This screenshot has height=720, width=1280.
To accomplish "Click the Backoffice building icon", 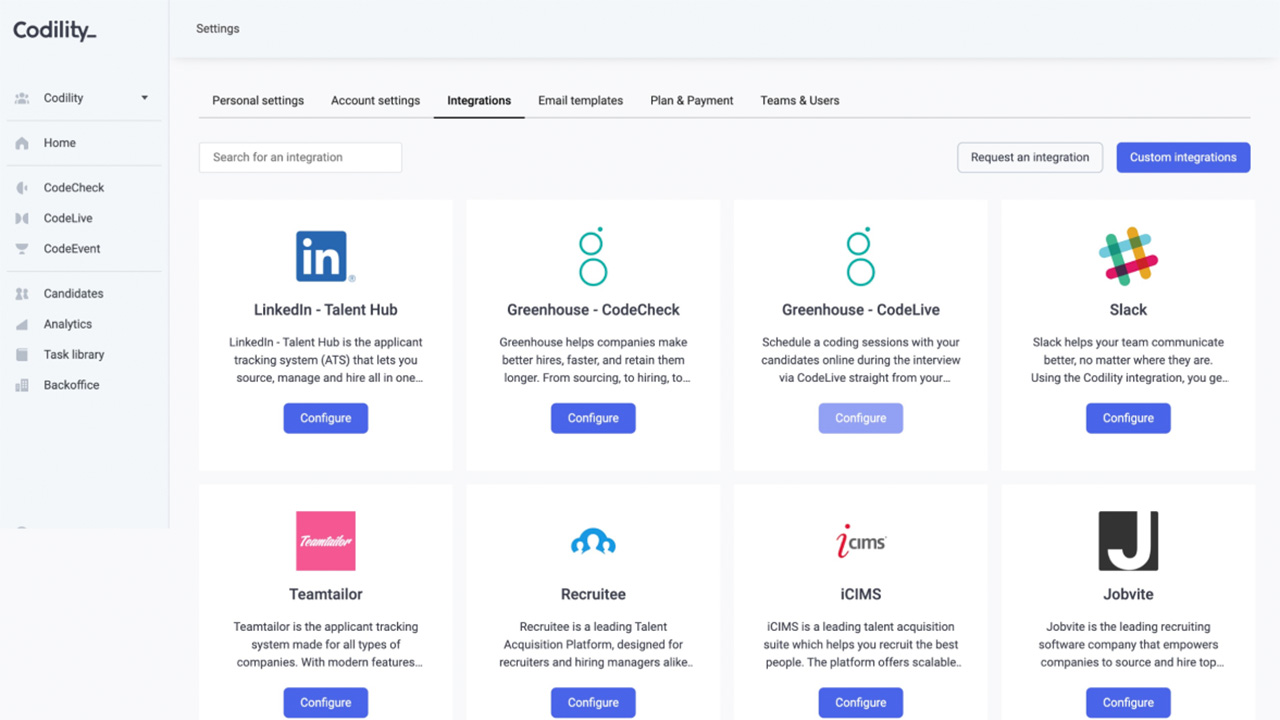I will tap(22, 385).
